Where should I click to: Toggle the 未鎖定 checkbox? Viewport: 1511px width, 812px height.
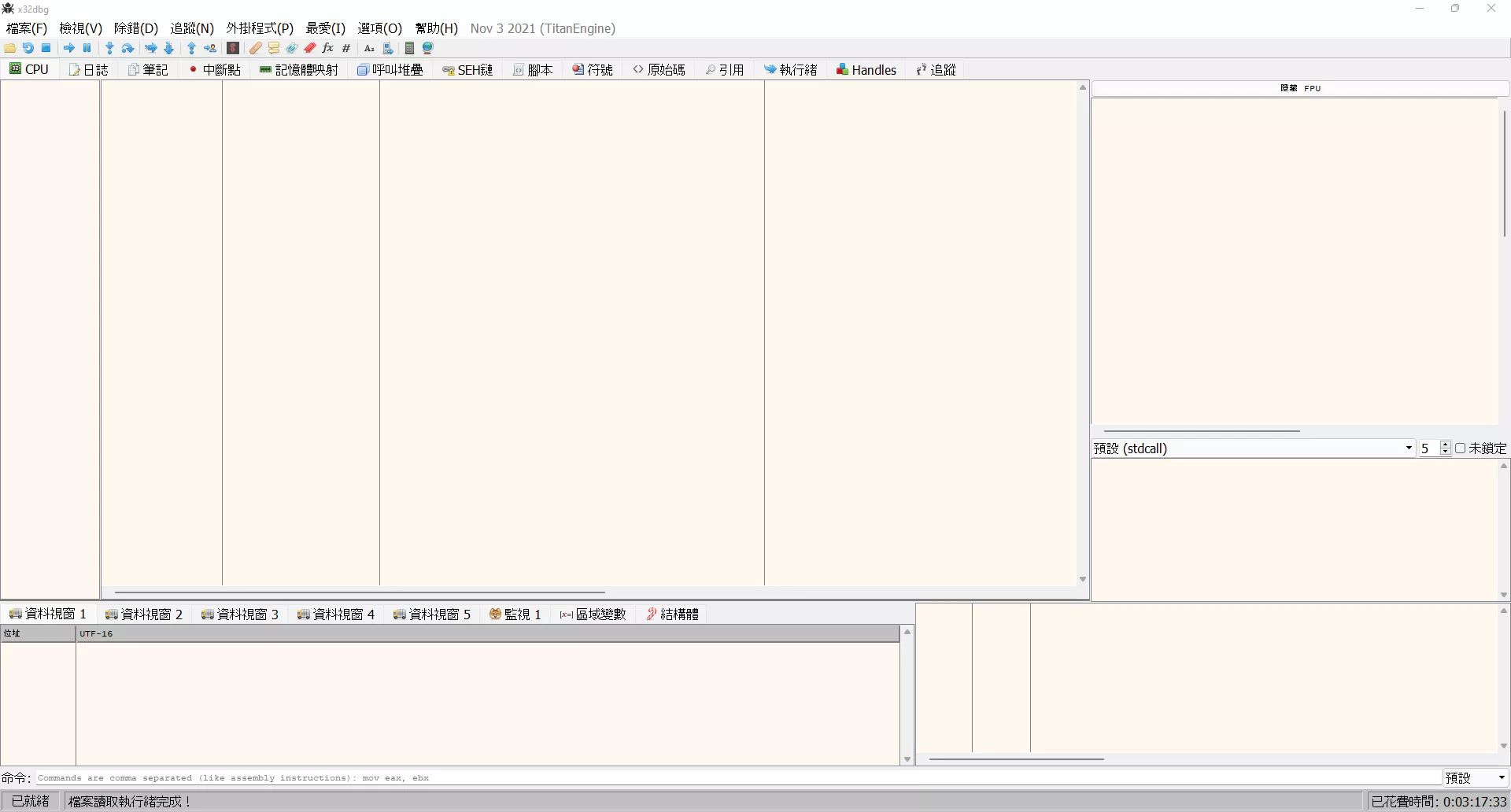[1462, 448]
